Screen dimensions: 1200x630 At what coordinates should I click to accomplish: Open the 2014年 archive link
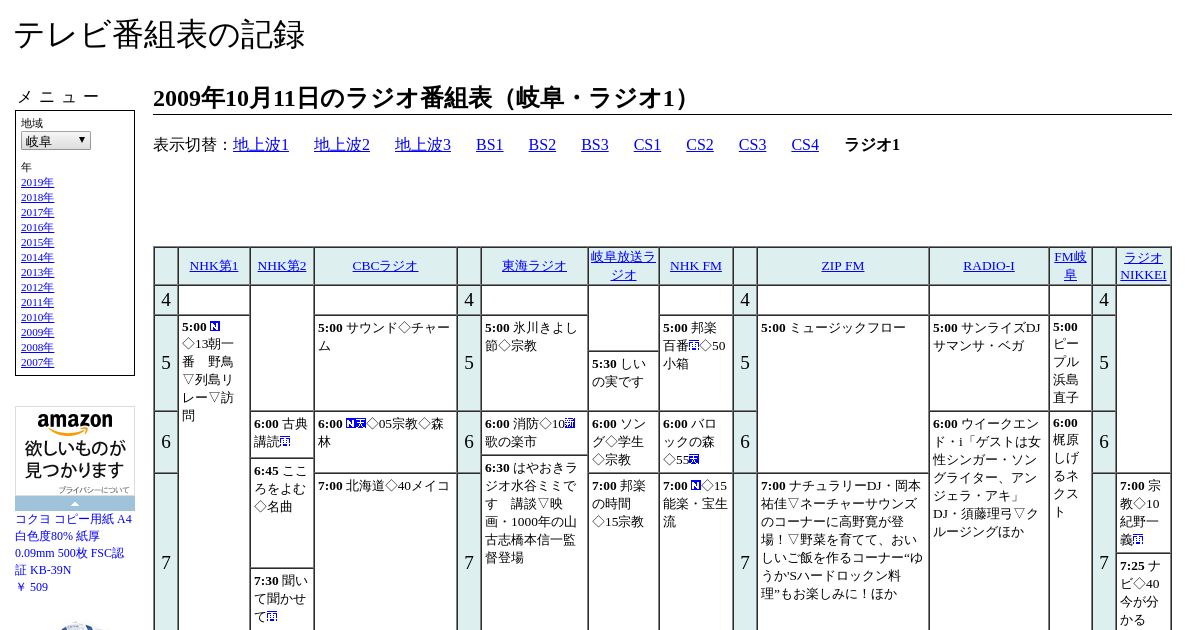click(37, 257)
